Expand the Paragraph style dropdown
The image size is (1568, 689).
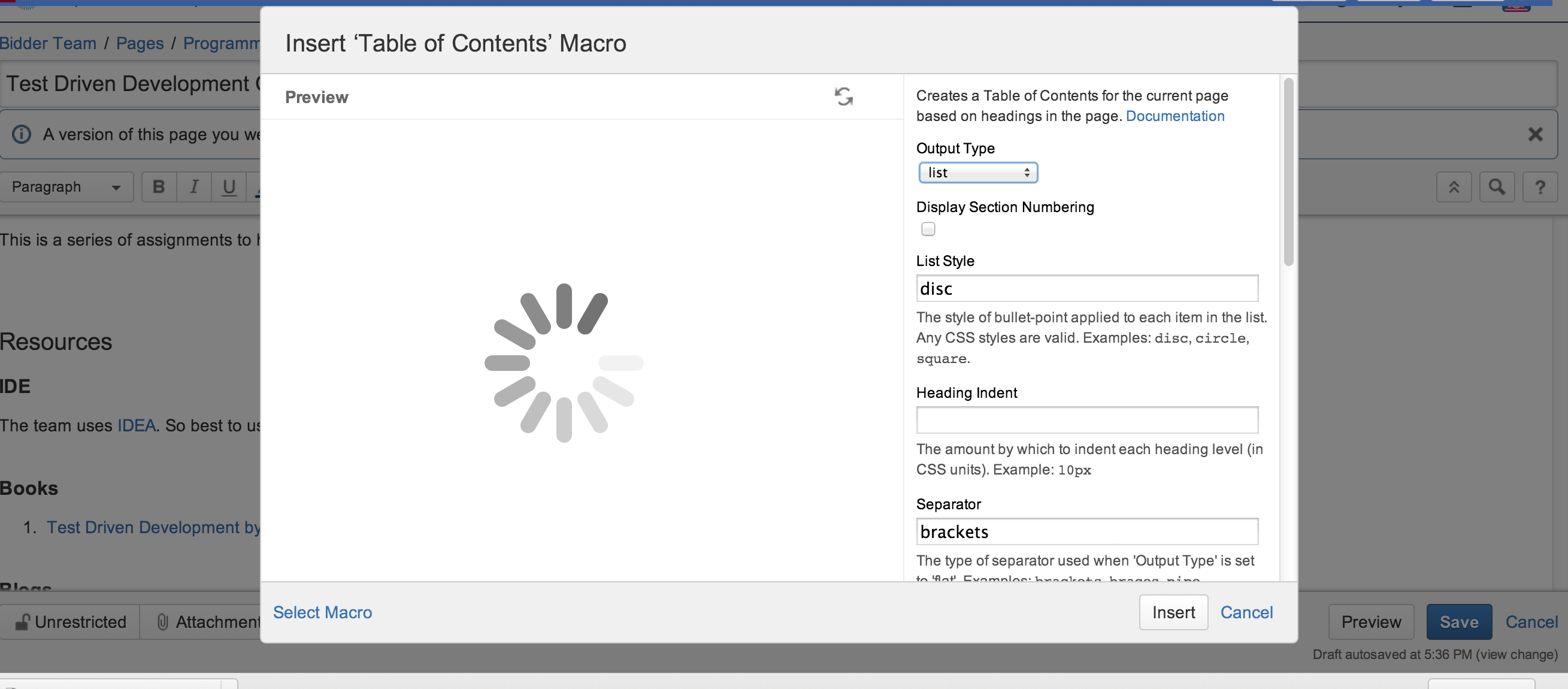coord(66,187)
